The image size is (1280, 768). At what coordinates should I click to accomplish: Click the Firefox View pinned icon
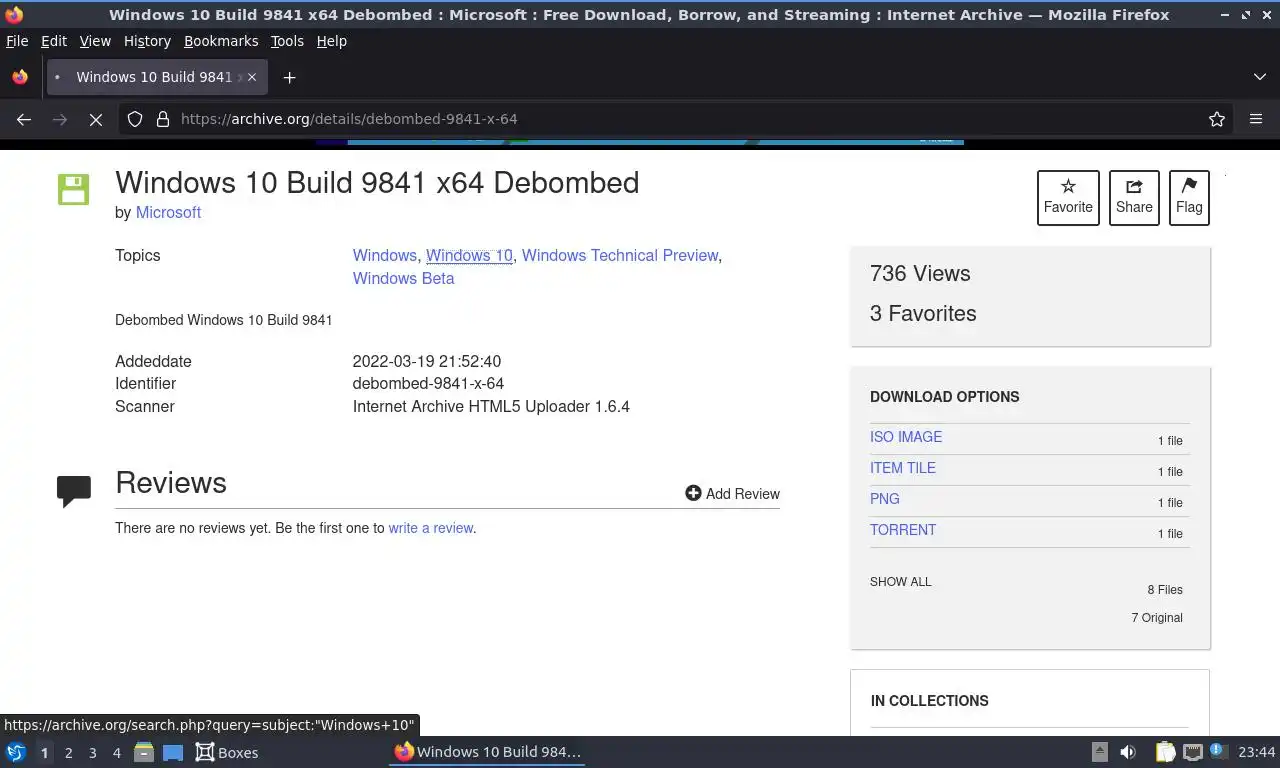[20, 77]
